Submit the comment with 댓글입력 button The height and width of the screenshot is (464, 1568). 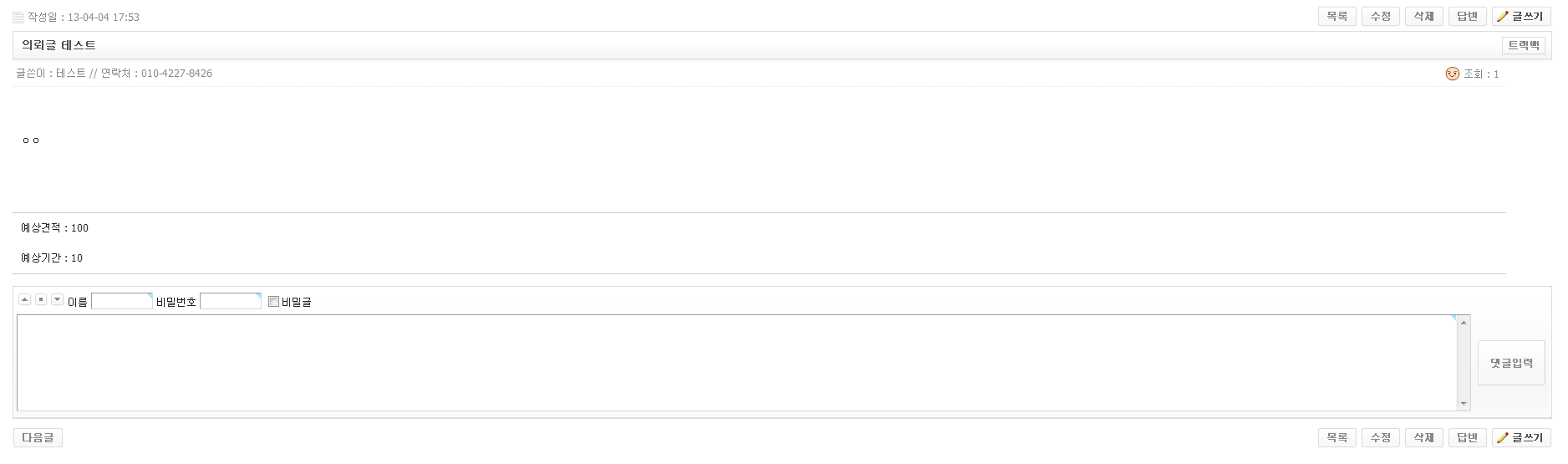(1511, 363)
